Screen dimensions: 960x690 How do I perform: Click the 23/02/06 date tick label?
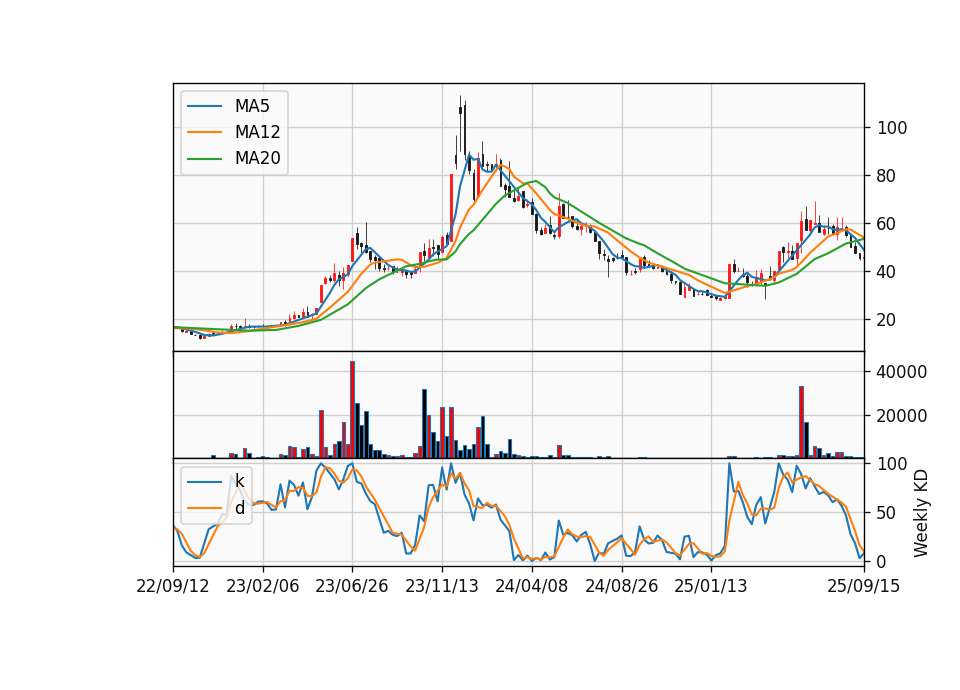263,586
